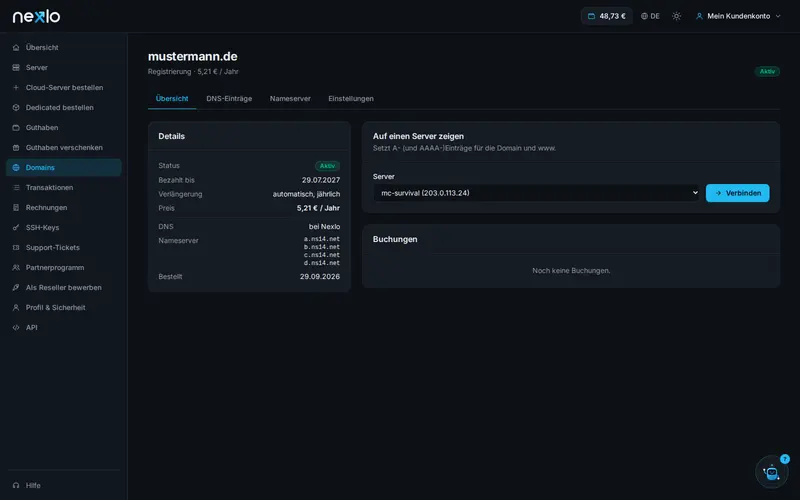Click the Preis value 5,21 € / Jahr

(318, 208)
